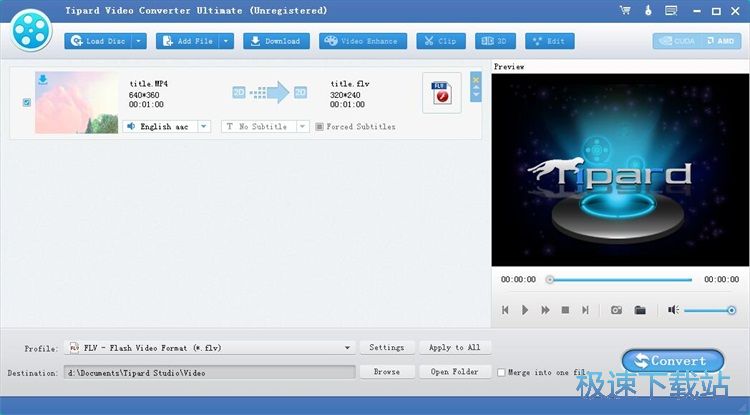The height and width of the screenshot is (415, 750).
Task: Select the title.flv output name text
Action: (350, 84)
